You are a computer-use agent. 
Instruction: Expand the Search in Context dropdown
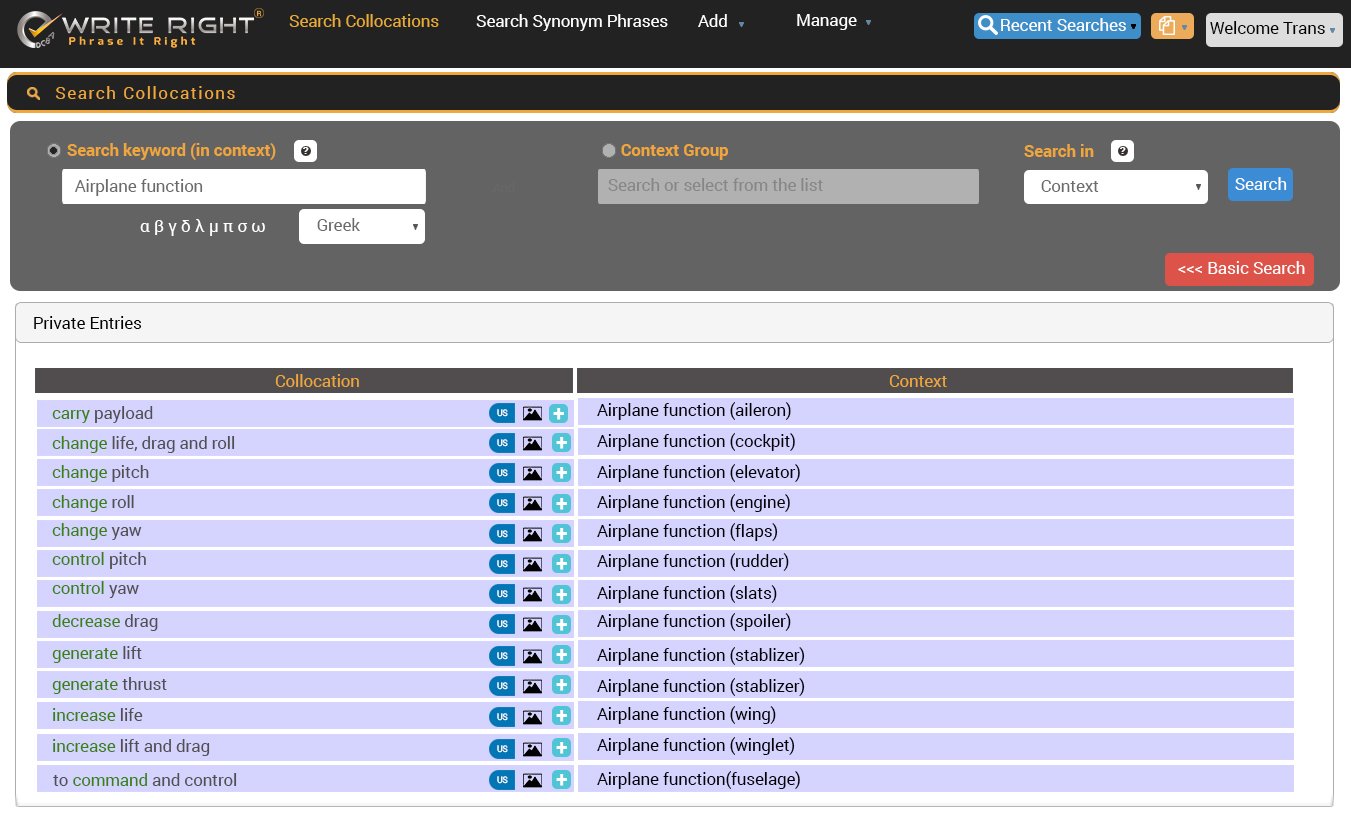point(1115,187)
